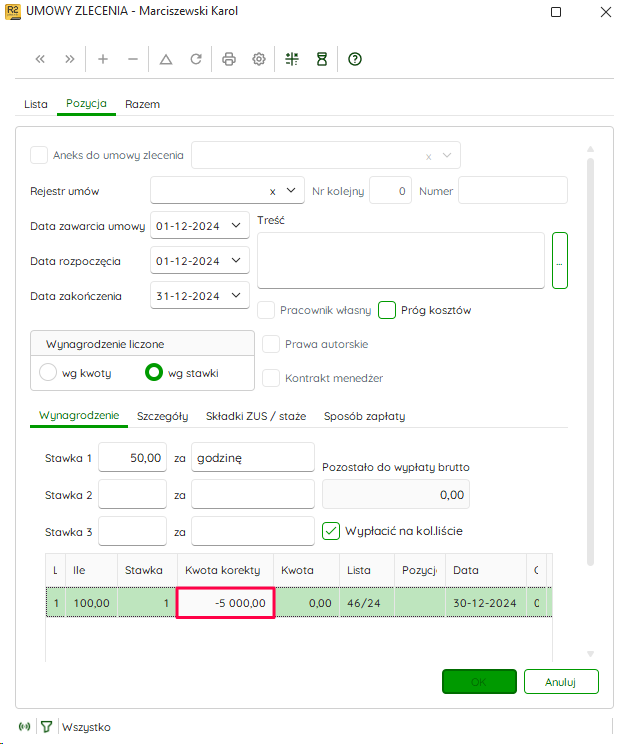The image size is (622, 744).
Task: Open the Wynagrodzenie sub-tab
Action: 79,416
